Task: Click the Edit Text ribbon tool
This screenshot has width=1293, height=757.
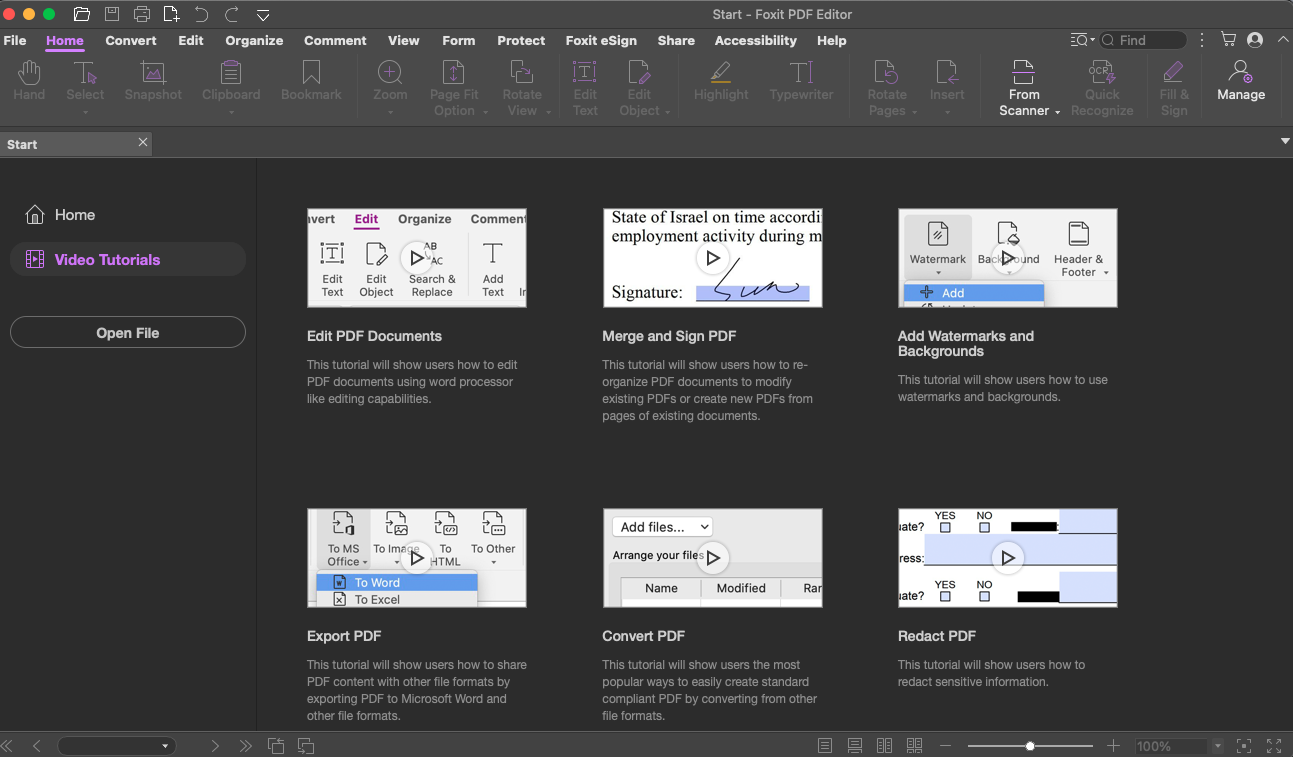Action: 585,88
